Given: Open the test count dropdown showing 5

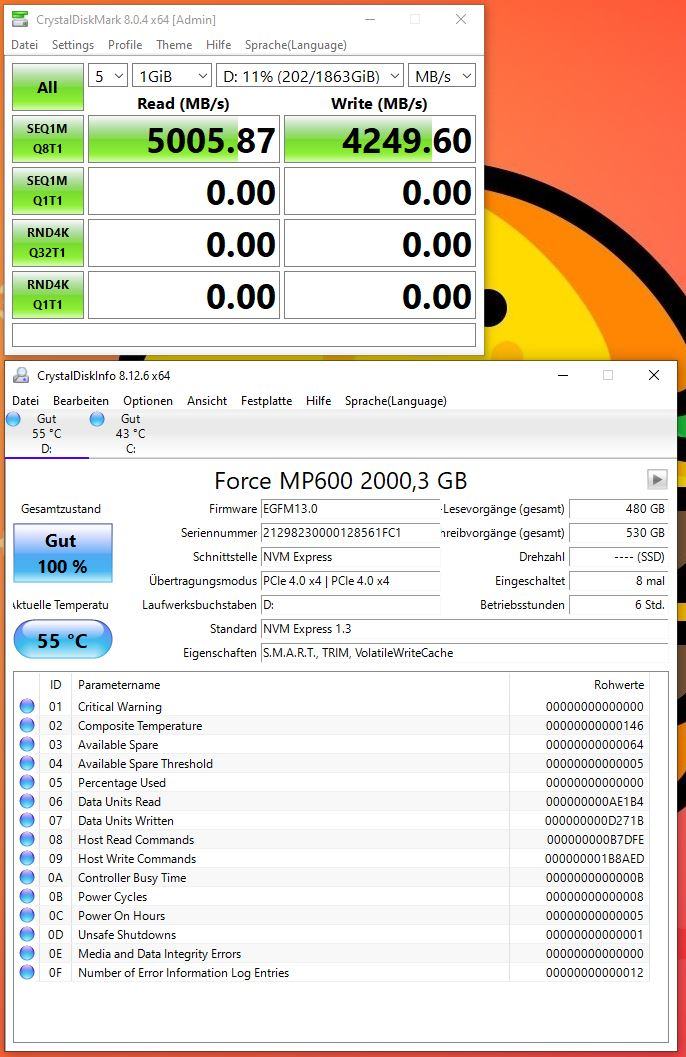Looking at the screenshot, I should 108,76.
